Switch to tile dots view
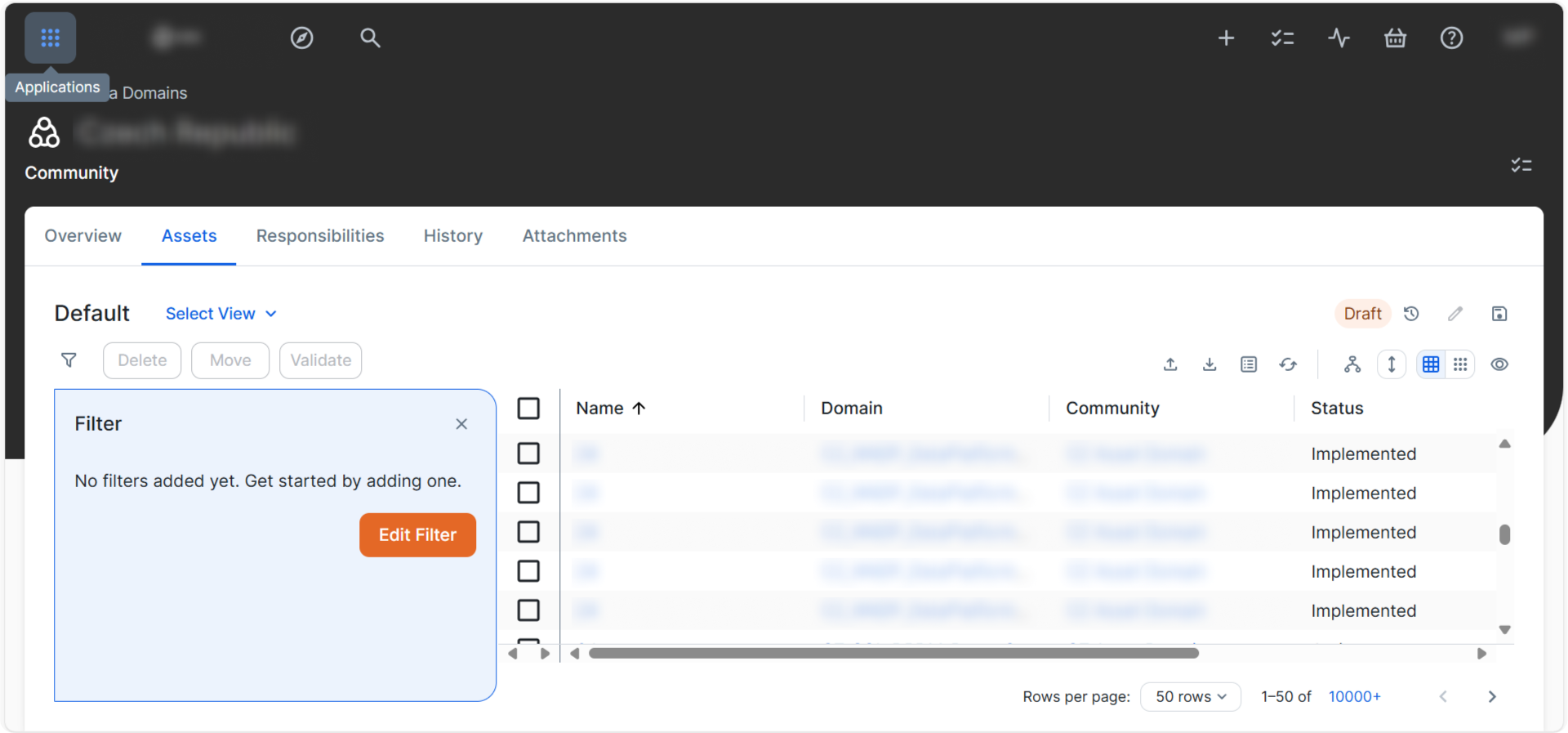The height and width of the screenshot is (733, 1568). [x=1460, y=364]
